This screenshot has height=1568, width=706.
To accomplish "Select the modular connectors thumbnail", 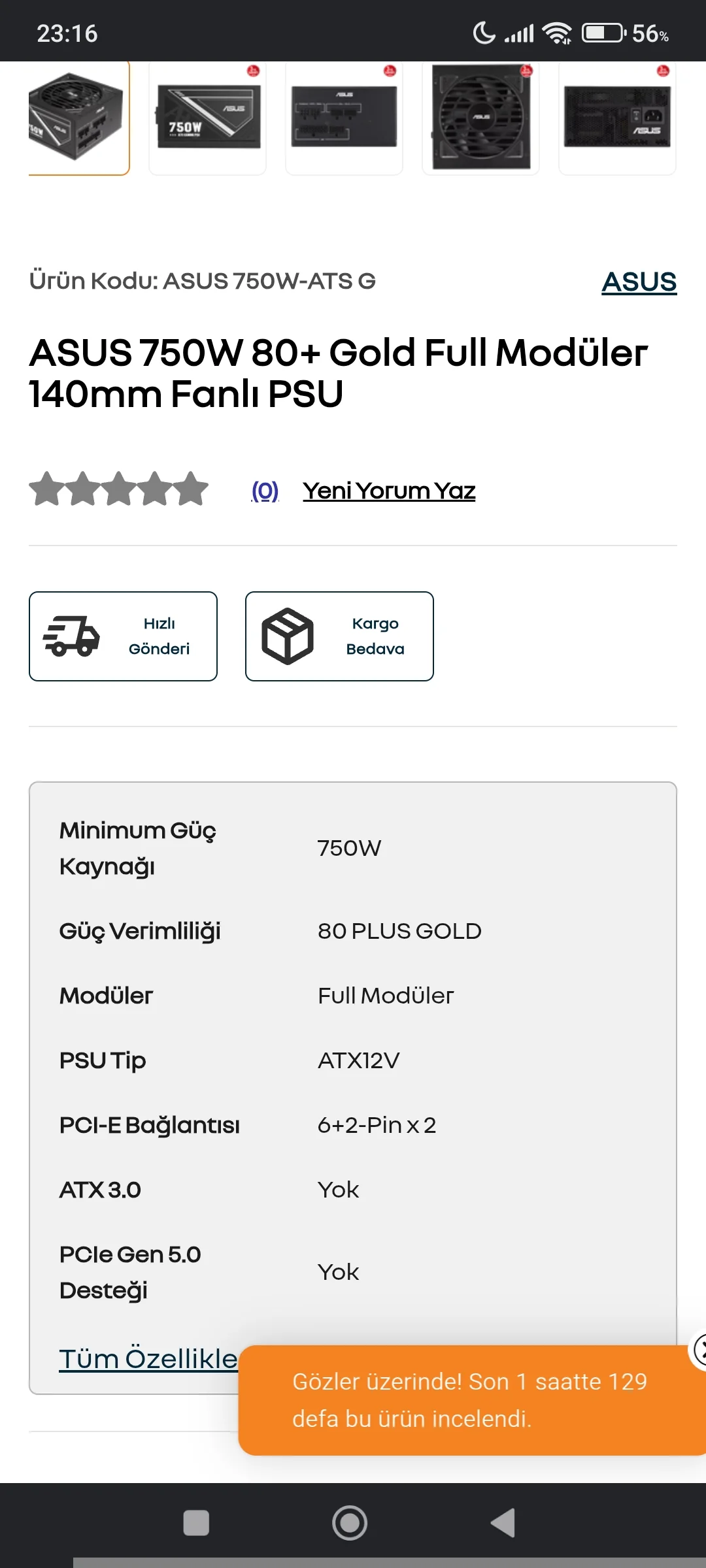I will [344, 118].
